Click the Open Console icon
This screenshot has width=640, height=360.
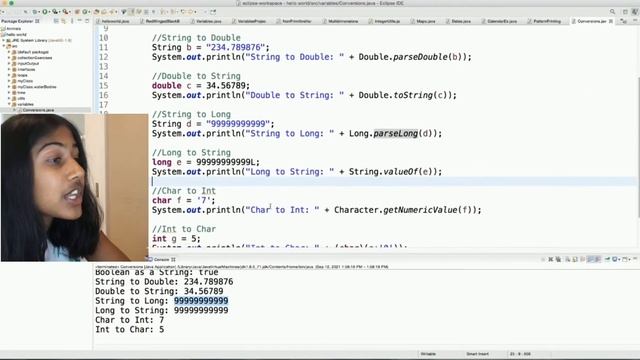(x=624, y=259)
